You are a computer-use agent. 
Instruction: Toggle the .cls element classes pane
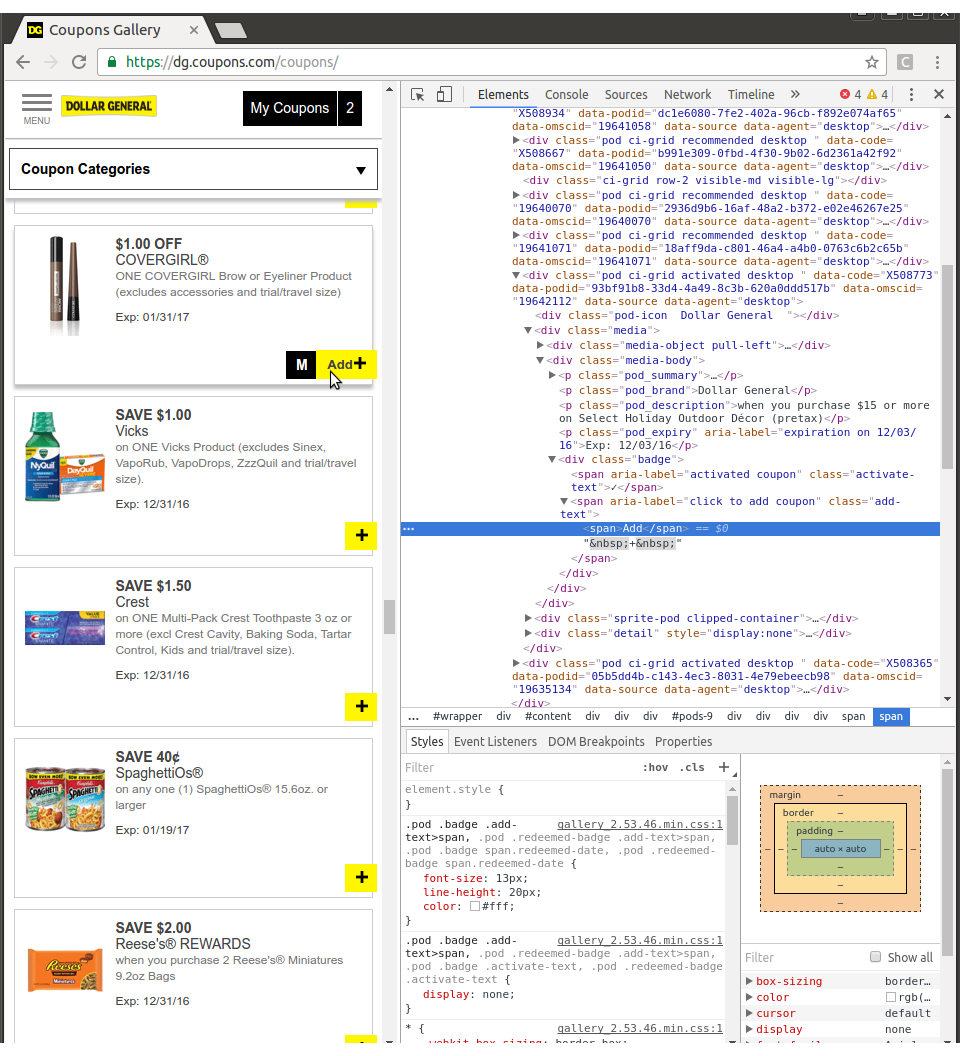click(691, 767)
